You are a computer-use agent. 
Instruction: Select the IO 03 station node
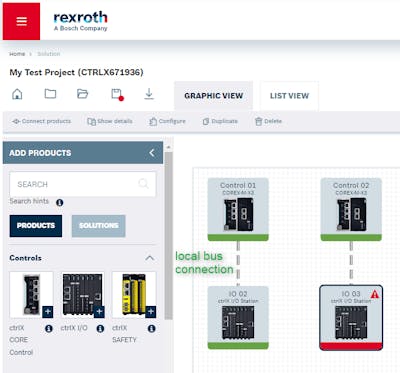[x=351, y=317]
